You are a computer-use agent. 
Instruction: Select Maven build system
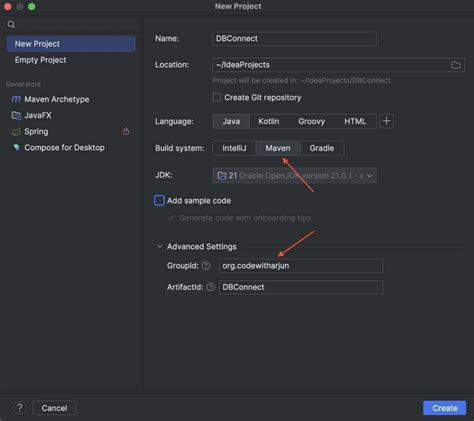pyautogui.click(x=278, y=148)
